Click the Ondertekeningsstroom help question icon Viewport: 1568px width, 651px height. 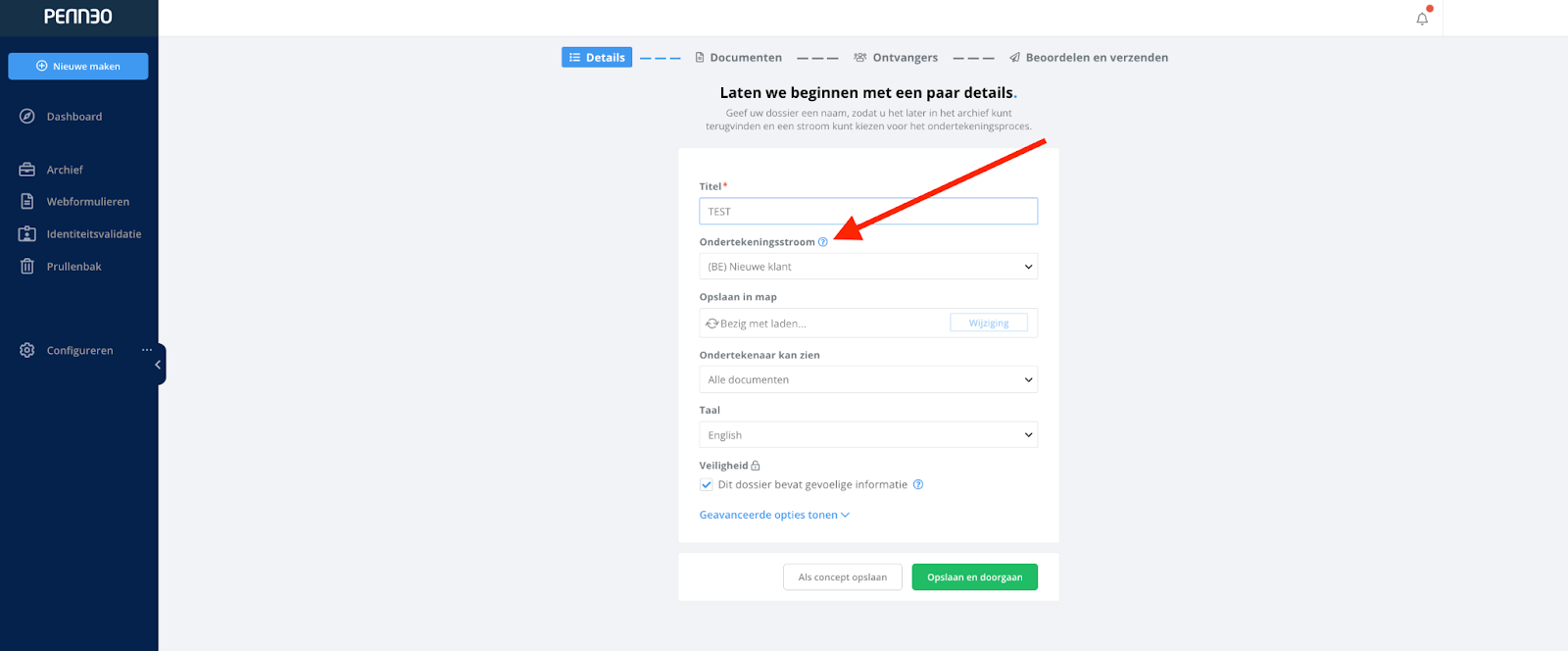pyautogui.click(x=823, y=242)
